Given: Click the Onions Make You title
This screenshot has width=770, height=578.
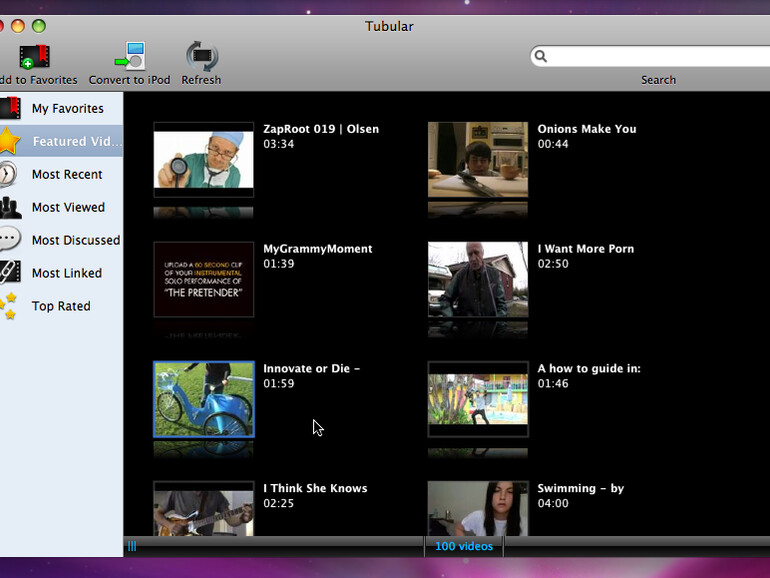Looking at the screenshot, I should coord(587,129).
